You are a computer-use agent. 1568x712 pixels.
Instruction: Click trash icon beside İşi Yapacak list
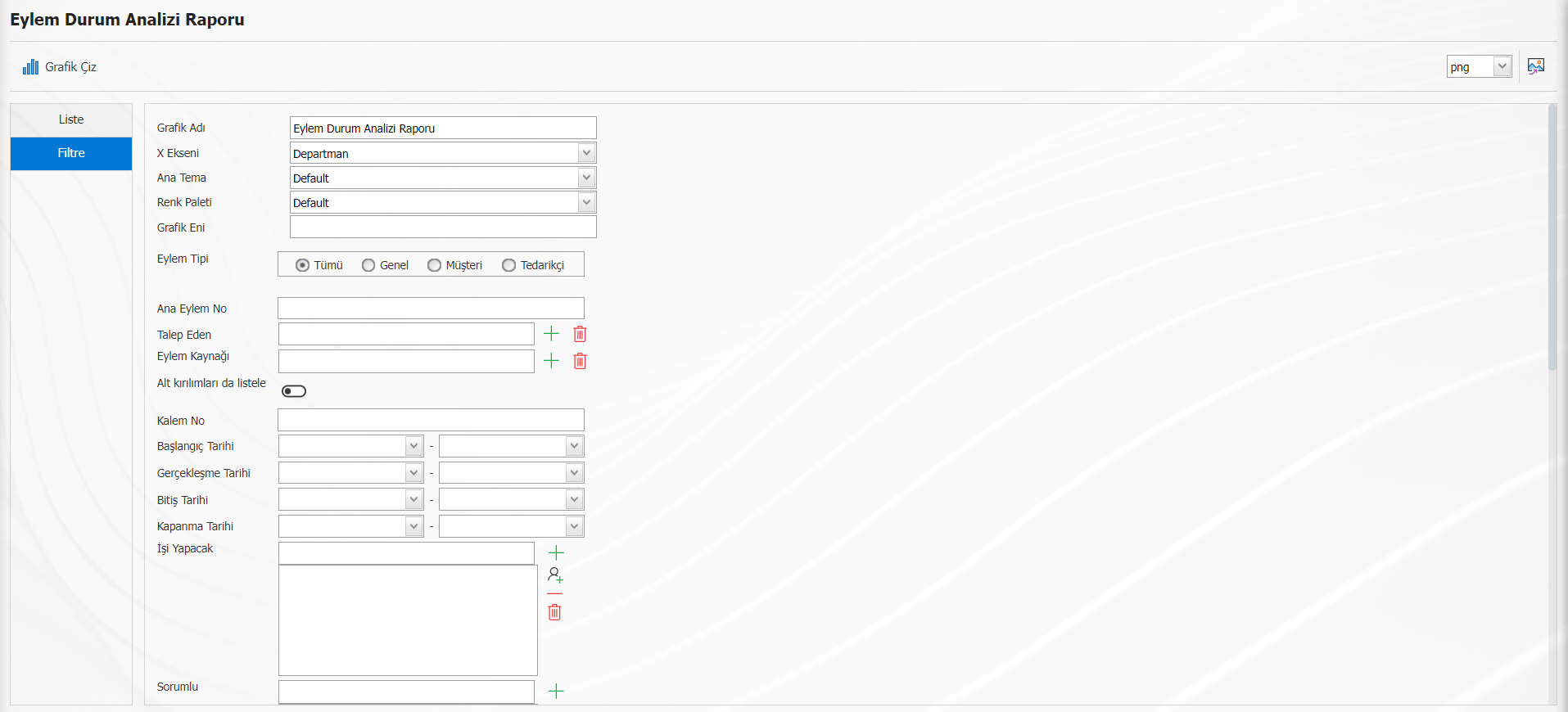[x=554, y=612]
